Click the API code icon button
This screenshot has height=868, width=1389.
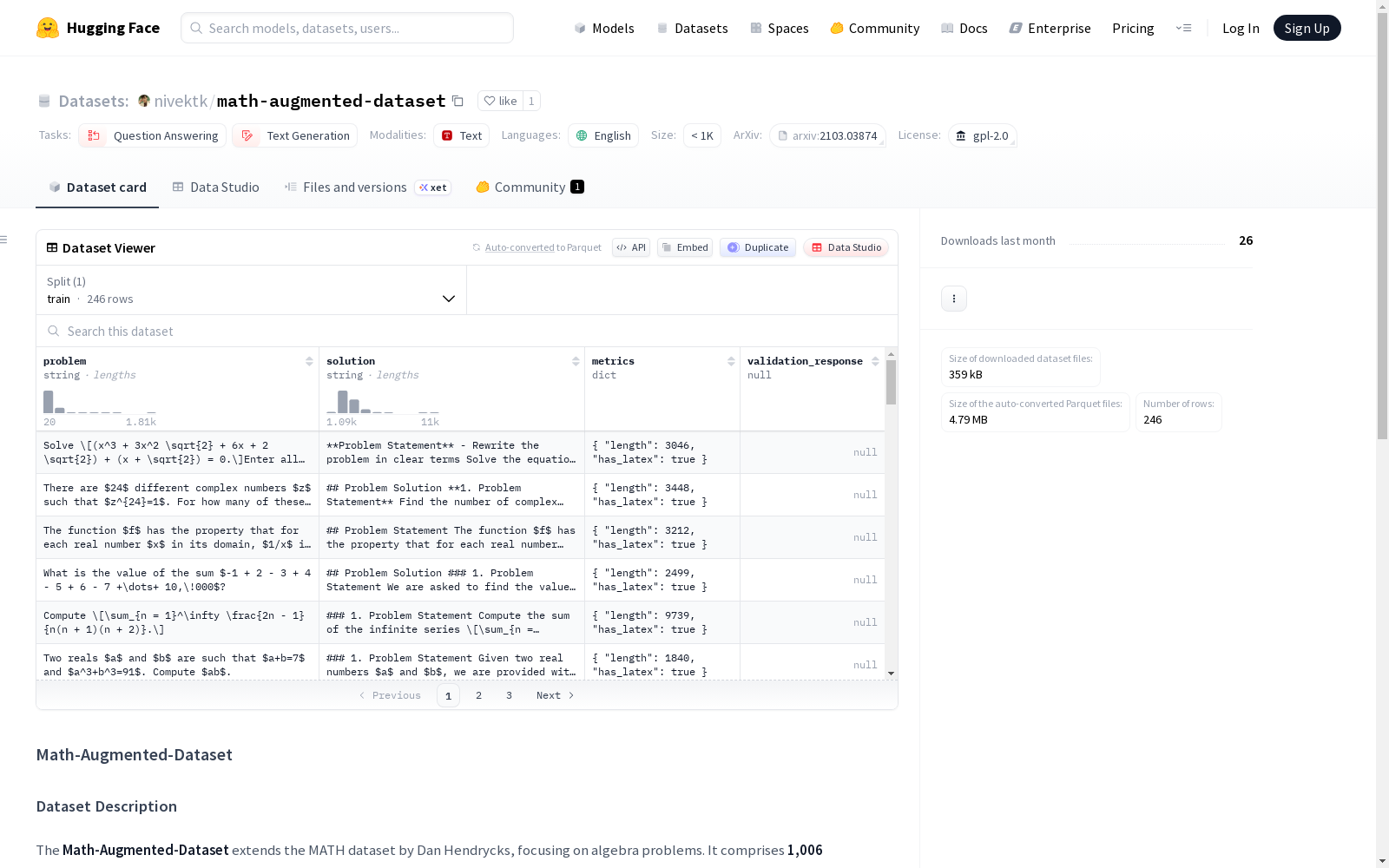point(631,247)
